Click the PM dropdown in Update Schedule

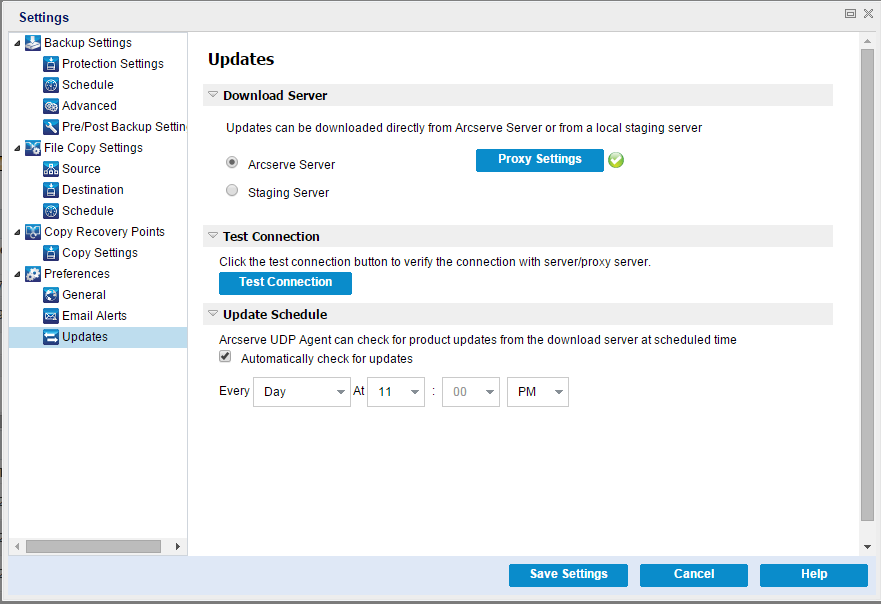coord(537,392)
